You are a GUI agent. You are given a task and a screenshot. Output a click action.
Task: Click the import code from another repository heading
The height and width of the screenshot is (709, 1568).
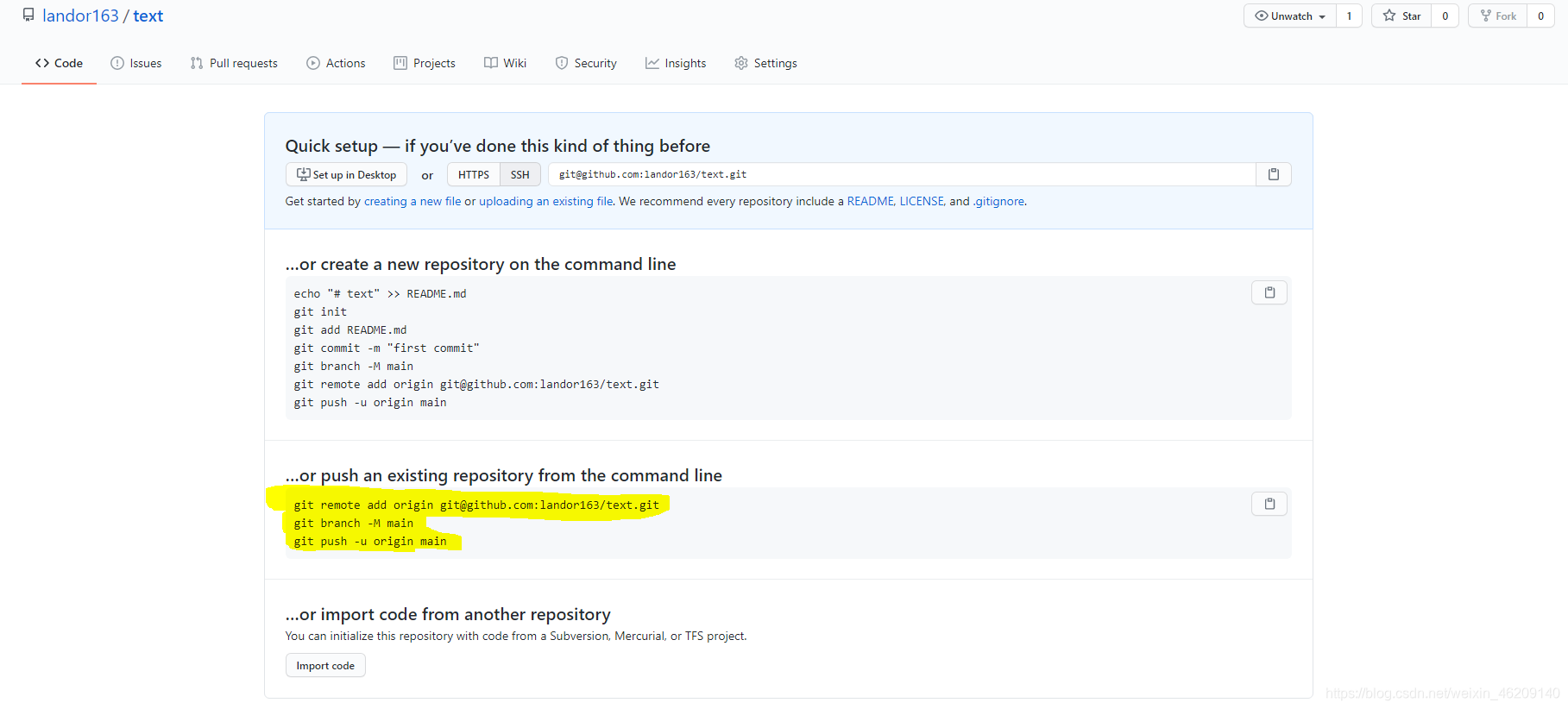pyautogui.click(x=448, y=614)
